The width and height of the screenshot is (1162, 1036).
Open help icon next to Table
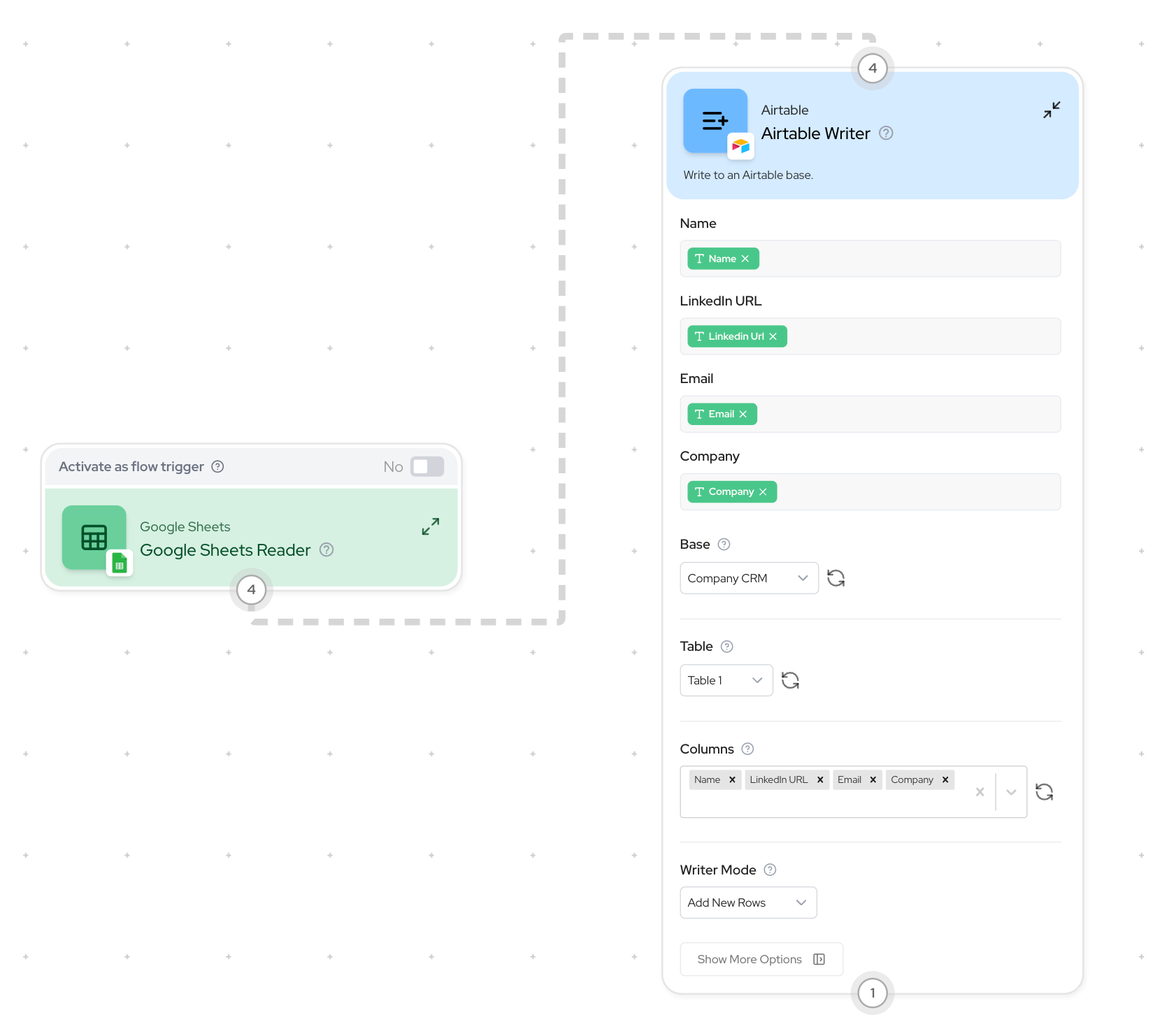727,646
